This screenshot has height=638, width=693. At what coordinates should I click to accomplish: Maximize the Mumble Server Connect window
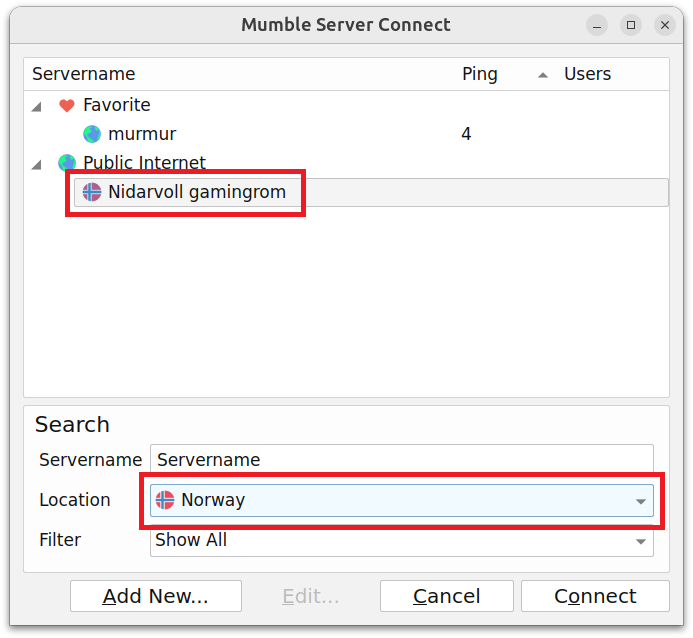tap(631, 25)
